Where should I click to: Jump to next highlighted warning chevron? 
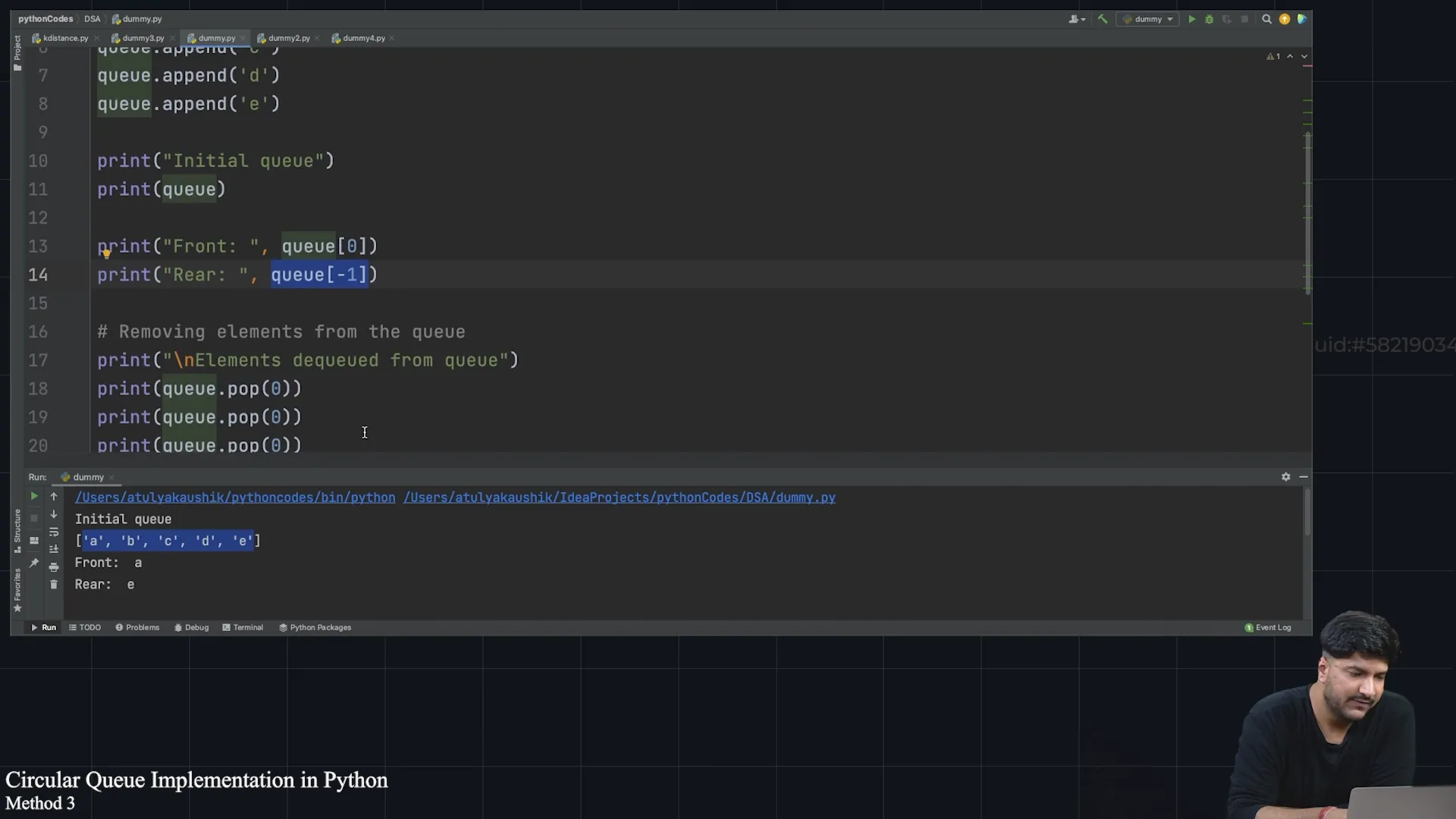pyautogui.click(x=1304, y=56)
